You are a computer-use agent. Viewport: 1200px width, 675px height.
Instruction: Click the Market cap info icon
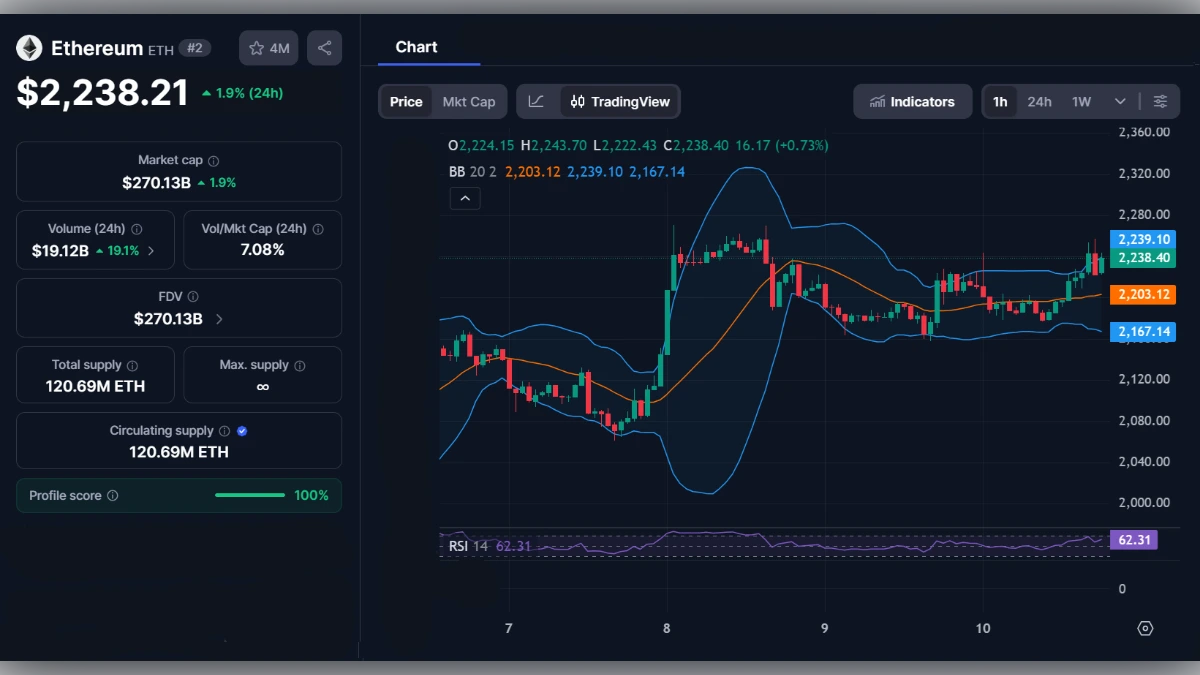[x=214, y=159]
